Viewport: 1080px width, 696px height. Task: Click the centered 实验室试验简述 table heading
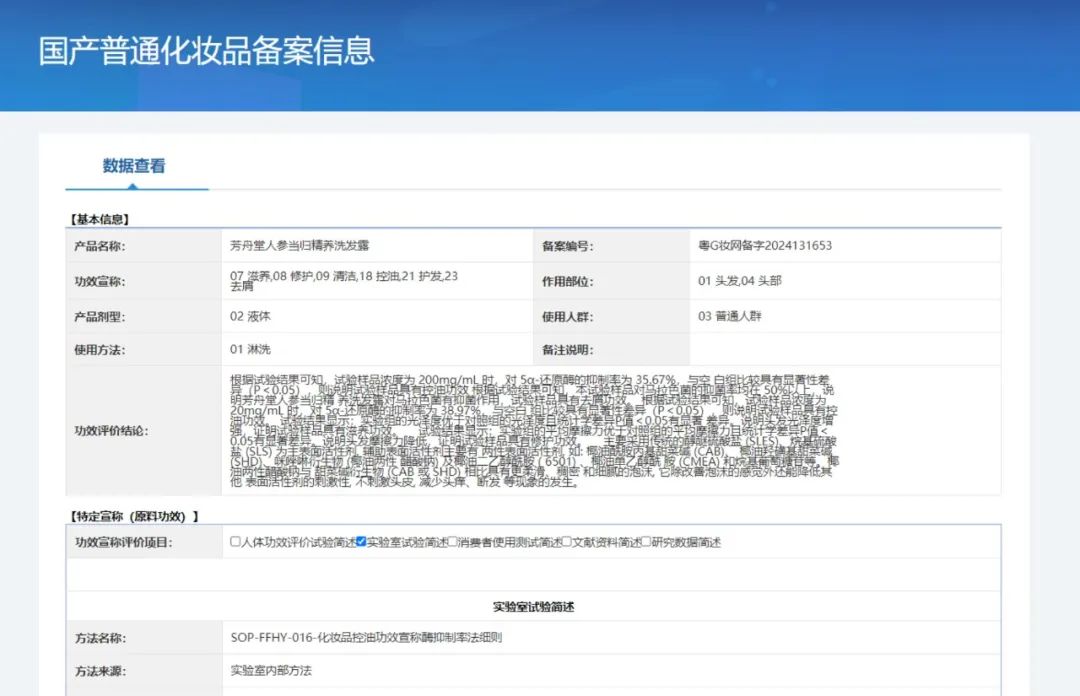(x=534, y=606)
